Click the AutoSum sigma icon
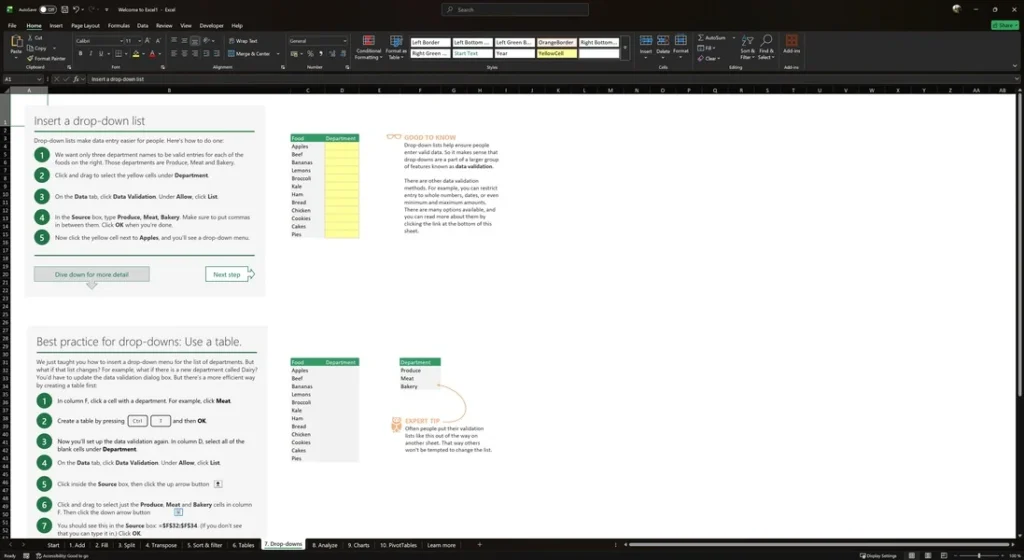The width and height of the screenshot is (1024, 560). click(701, 38)
